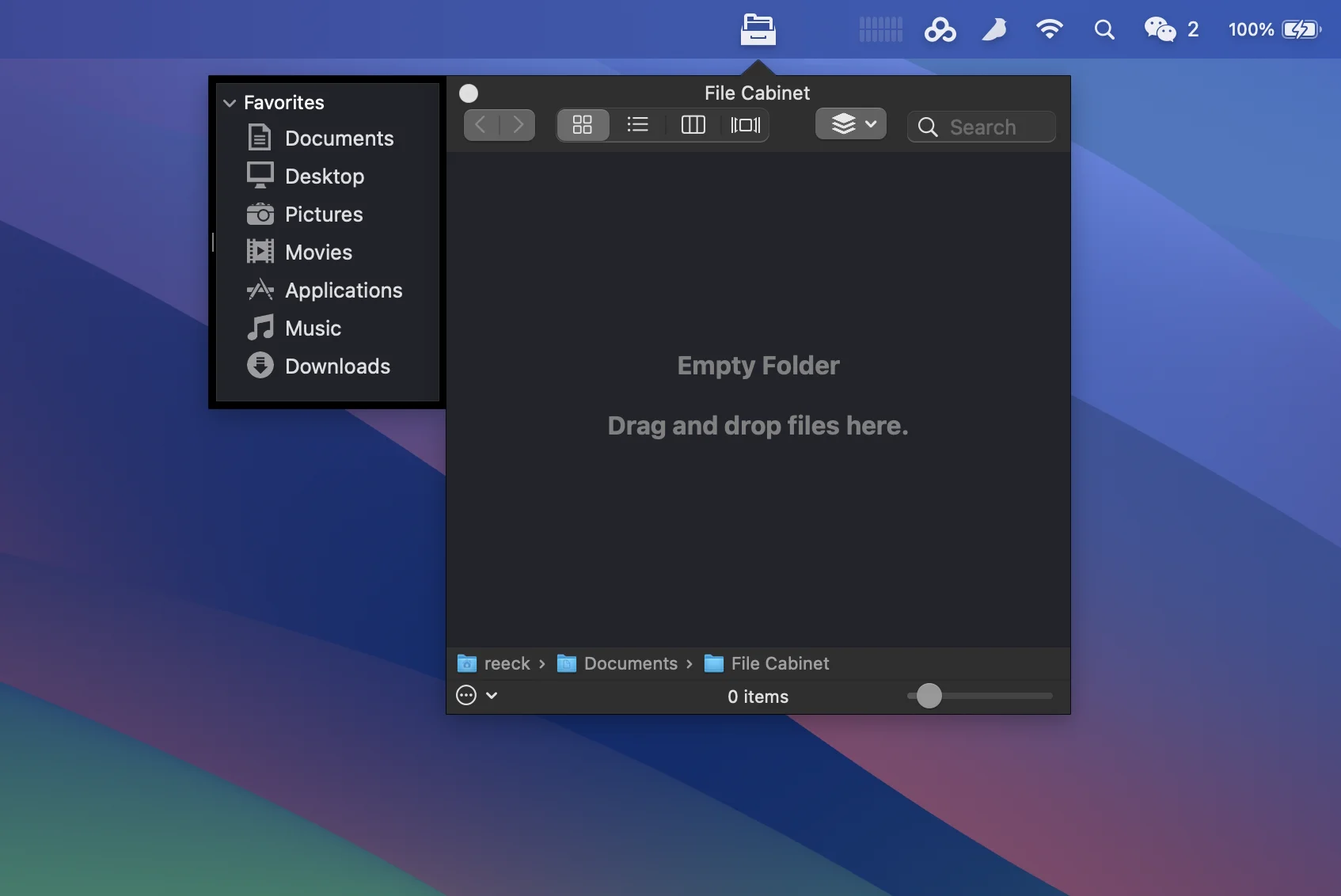
Task: Open the Applications favorite in sidebar
Action: 328,290
